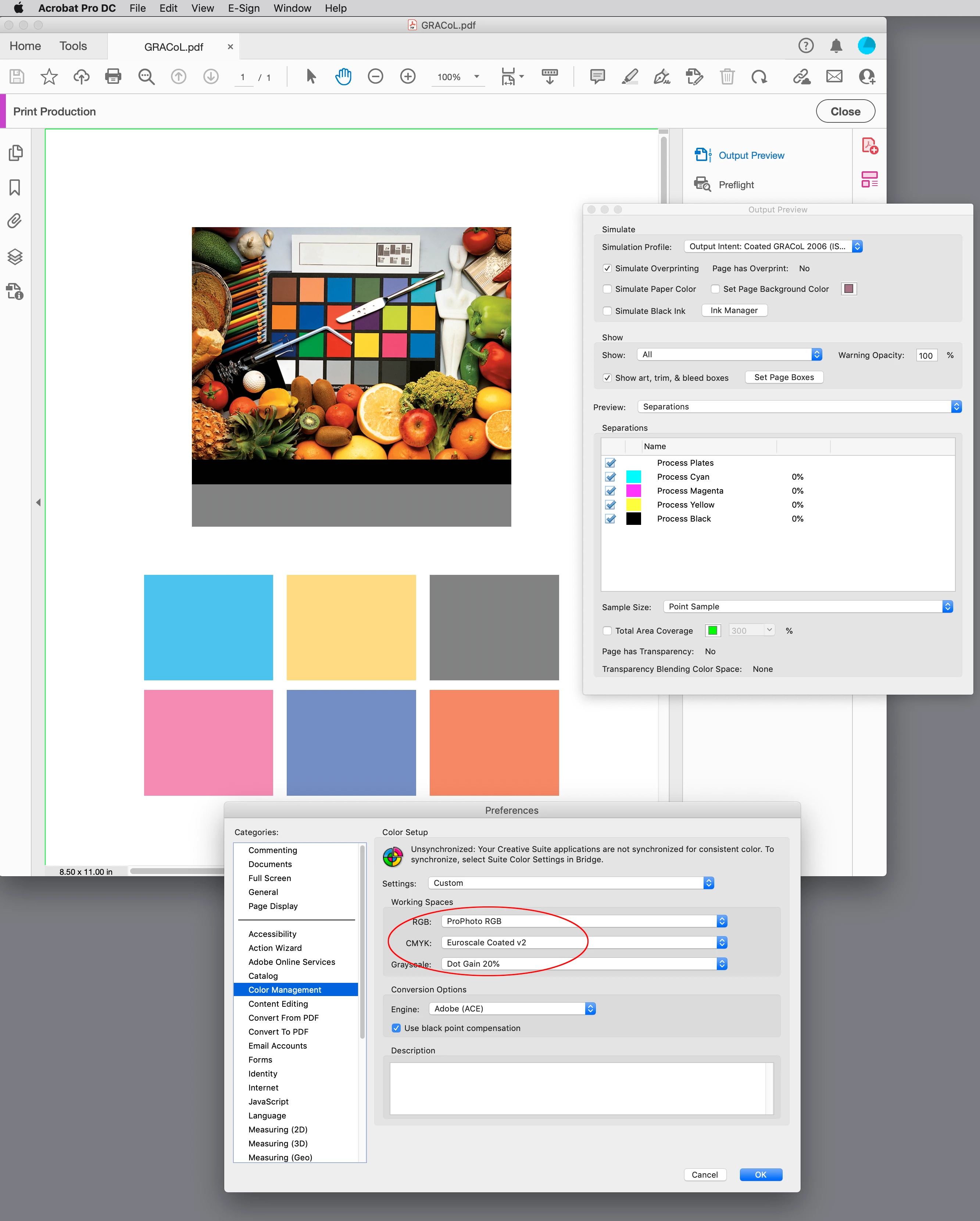Viewport: 980px width, 1221px height.
Task: Select the Hand pan tool
Action: [x=343, y=76]
